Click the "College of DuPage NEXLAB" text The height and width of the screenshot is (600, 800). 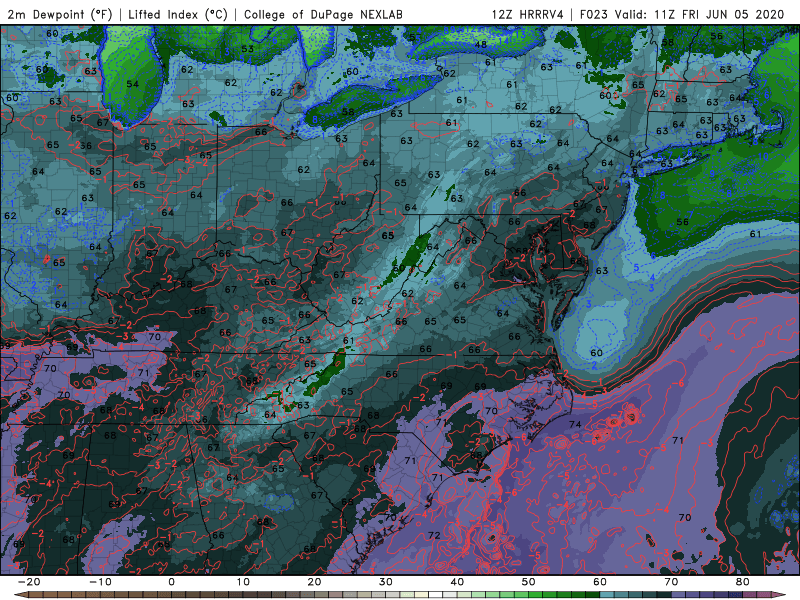click(x=323, y=14)
